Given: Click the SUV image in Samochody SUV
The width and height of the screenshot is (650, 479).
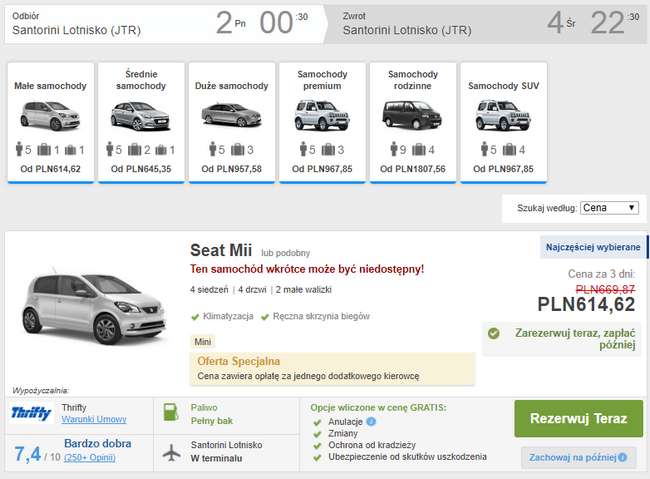Looking at the screenshot, I should pos(503,115).
